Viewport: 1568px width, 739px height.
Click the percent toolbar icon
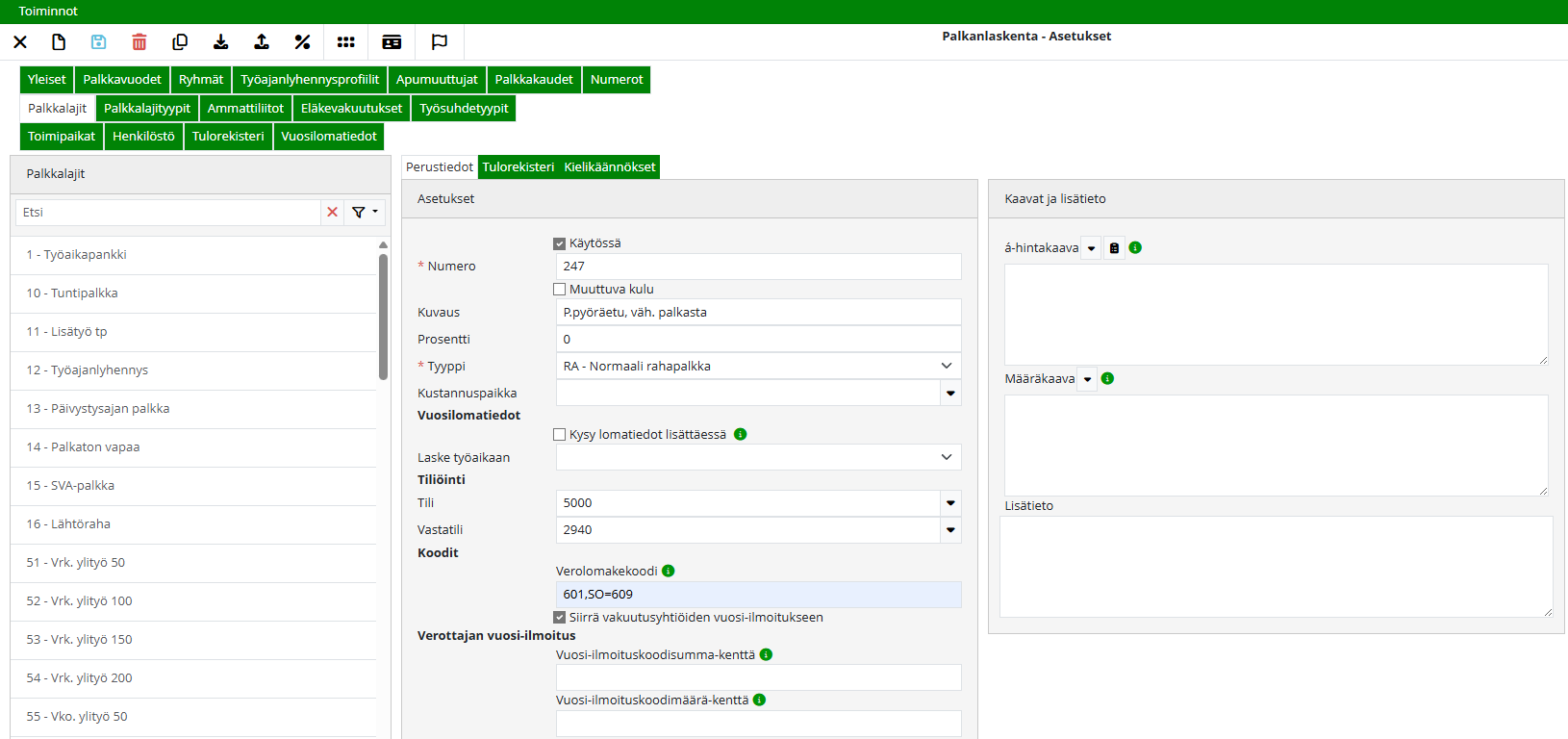(302, 41)
